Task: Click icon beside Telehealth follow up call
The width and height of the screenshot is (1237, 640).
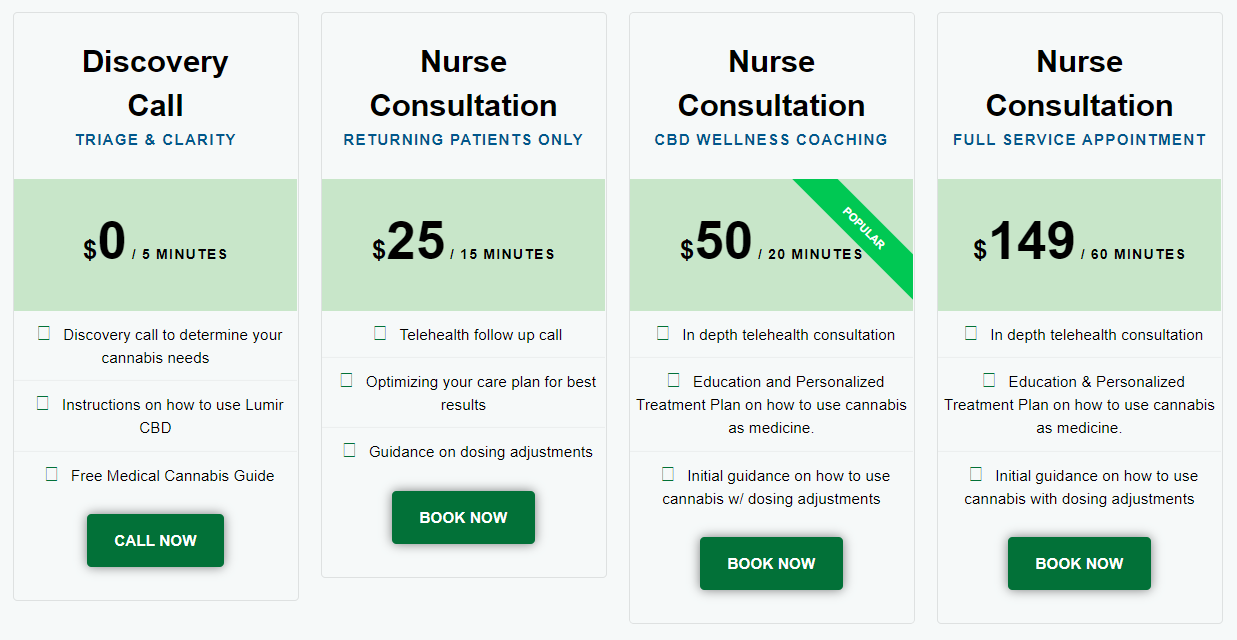Action: pos(380,333)
